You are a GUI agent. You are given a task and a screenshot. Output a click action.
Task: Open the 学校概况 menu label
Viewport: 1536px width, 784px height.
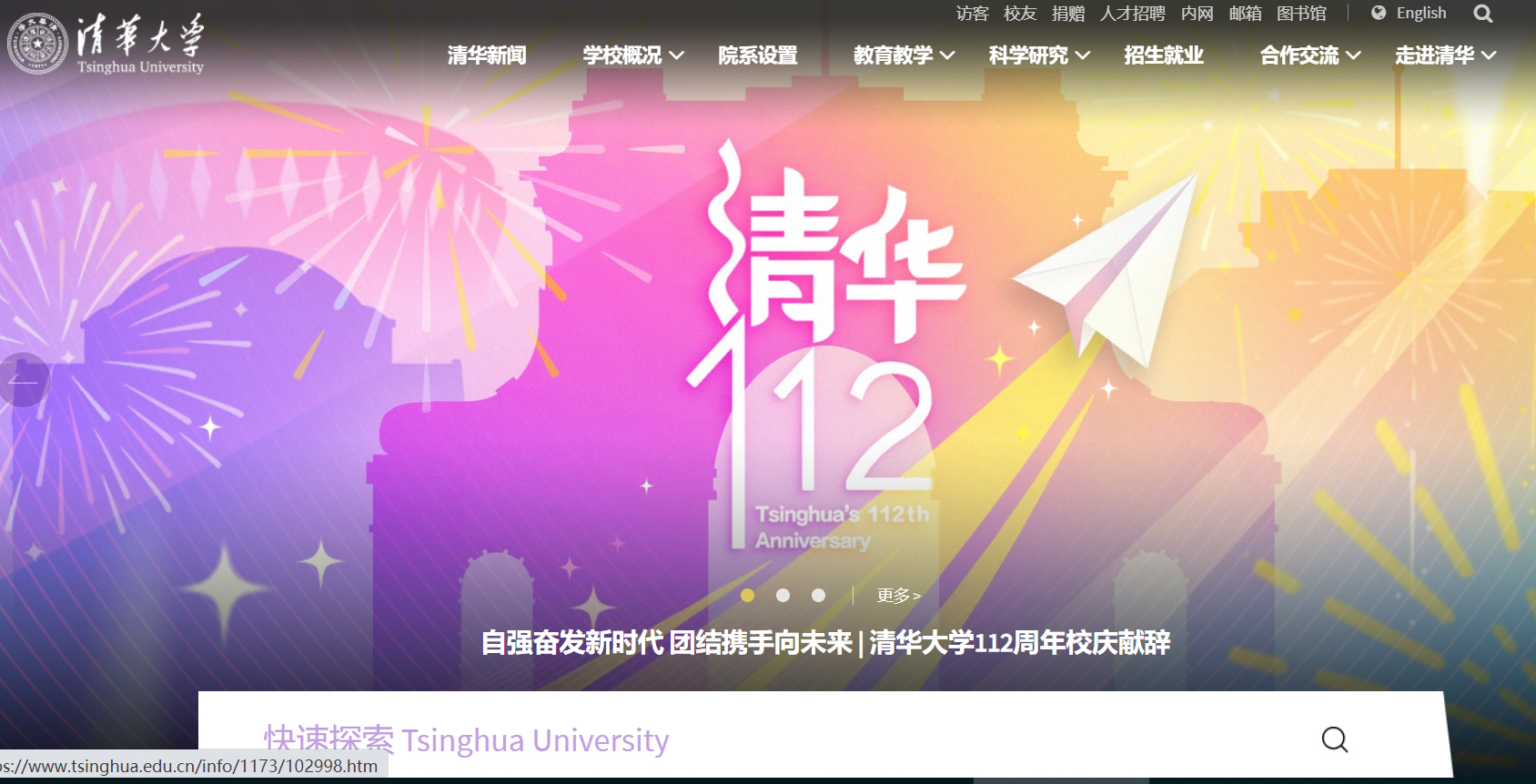click(x=622, y=55)
